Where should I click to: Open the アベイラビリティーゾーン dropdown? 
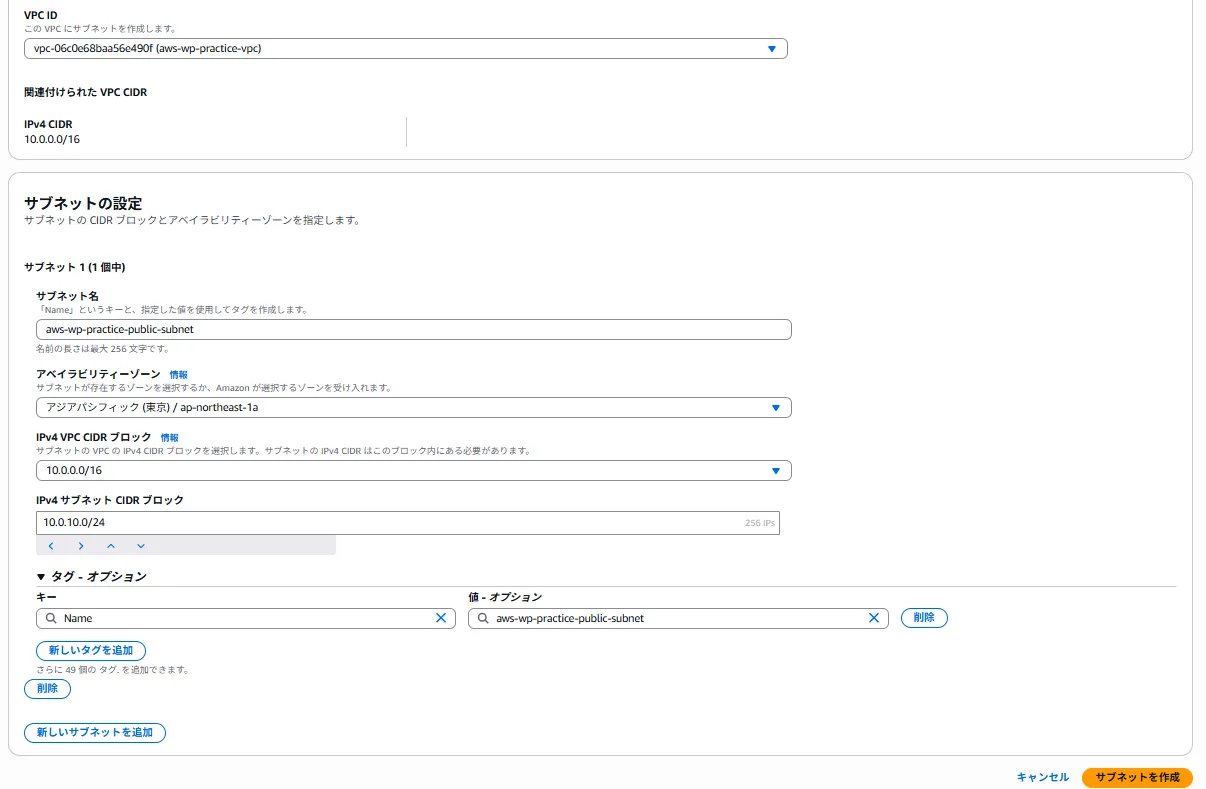click(777, 407)
